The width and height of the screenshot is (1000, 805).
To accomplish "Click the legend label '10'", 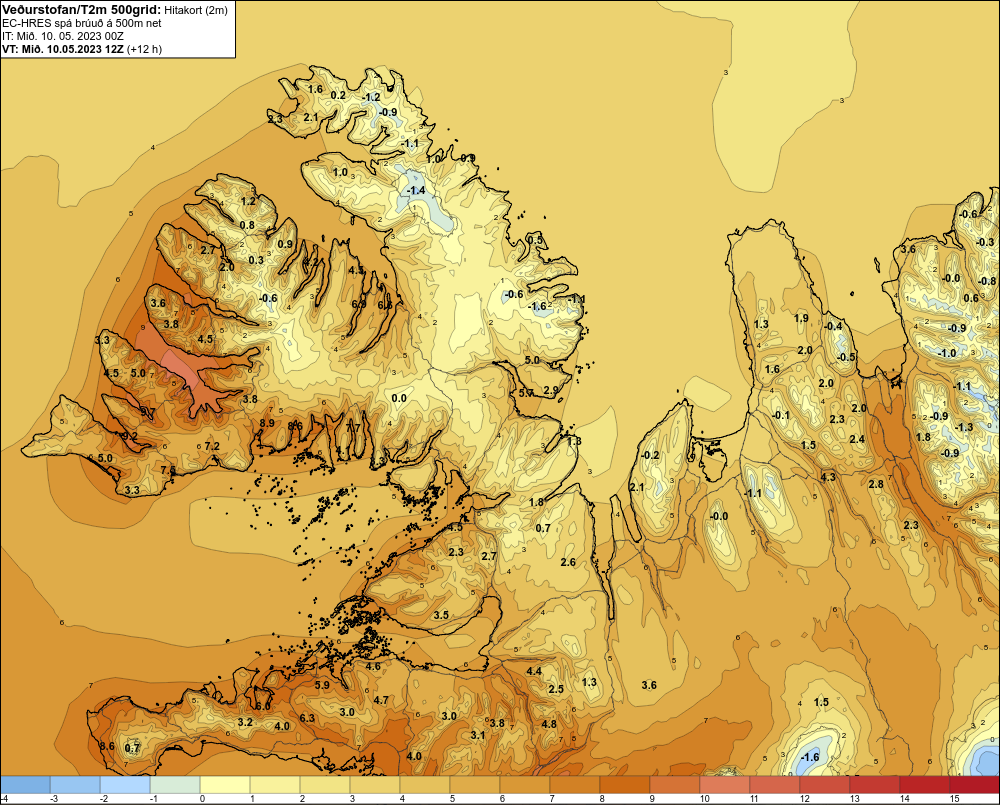I will coord(705,799).
